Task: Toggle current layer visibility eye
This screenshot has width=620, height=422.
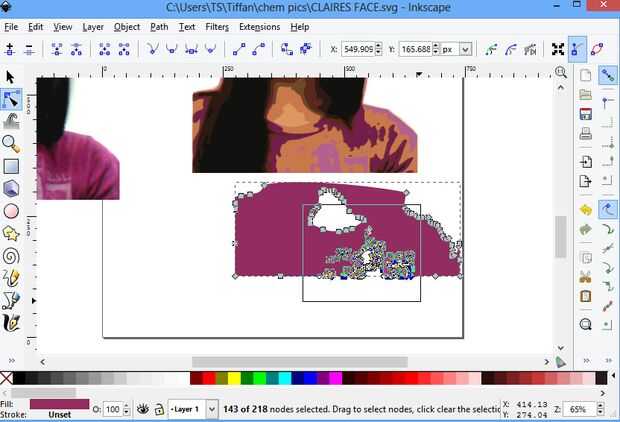Action: [x=143, y=409]
